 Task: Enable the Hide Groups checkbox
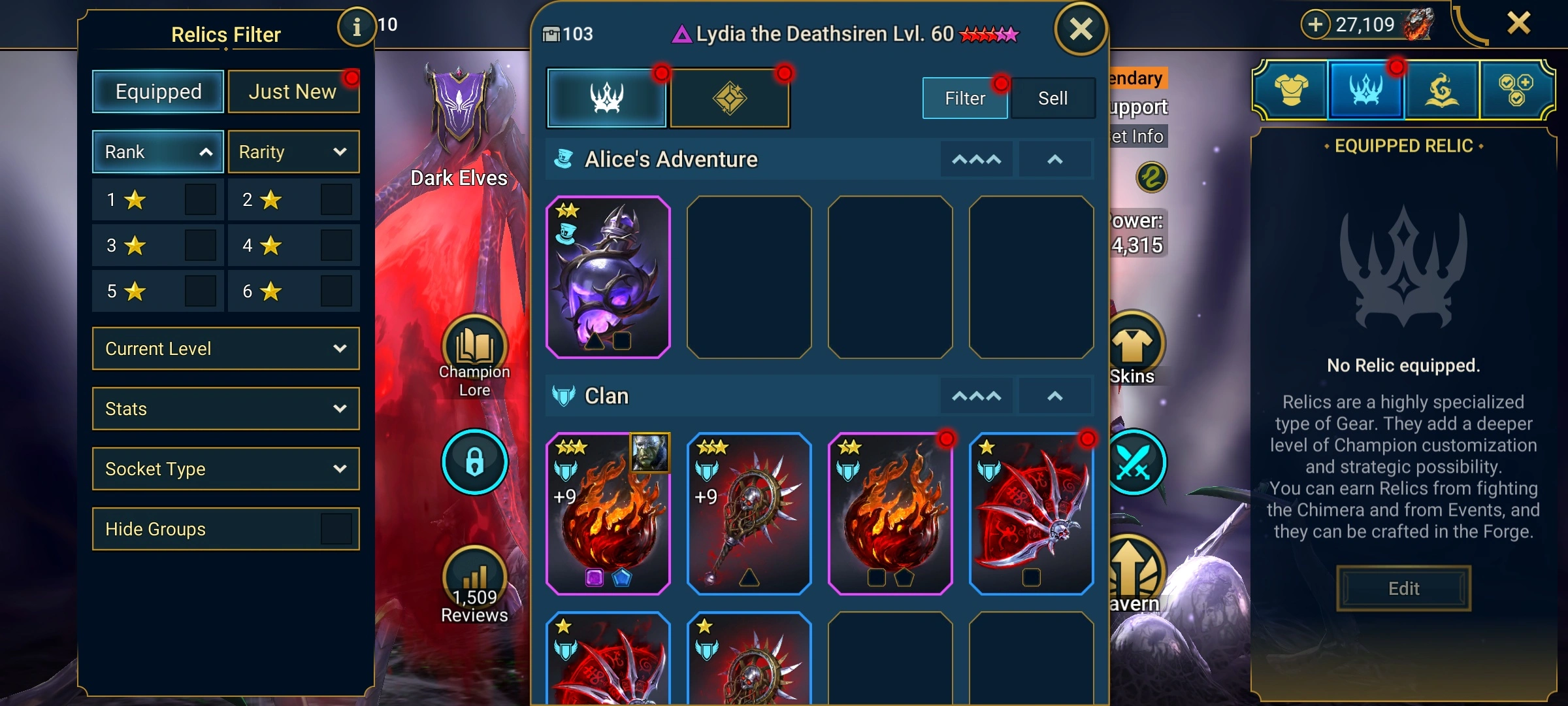click(336, 529)
